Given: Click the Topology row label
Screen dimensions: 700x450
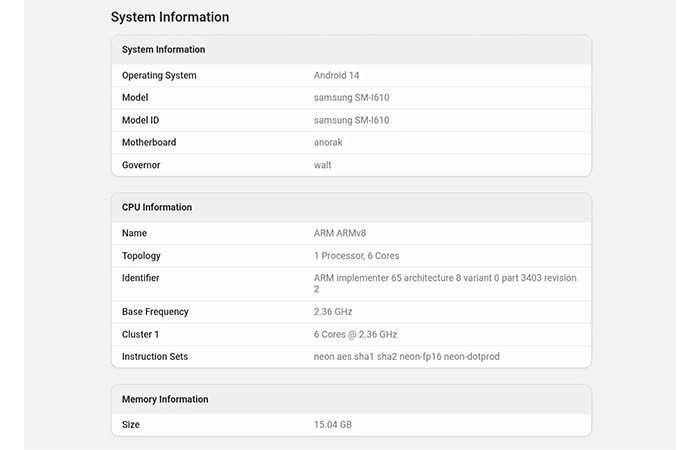Looking at the screenshot, I should coord(141,256).
